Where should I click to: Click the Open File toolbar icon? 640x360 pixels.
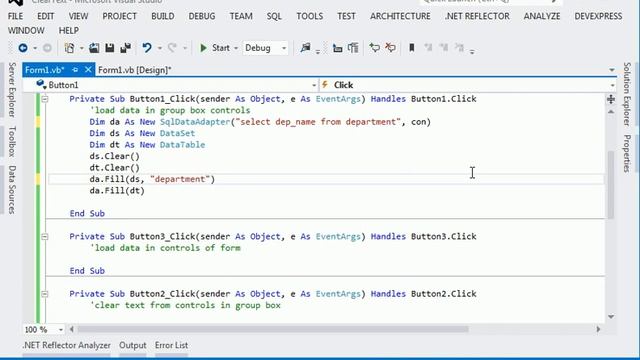coord(94,48)
